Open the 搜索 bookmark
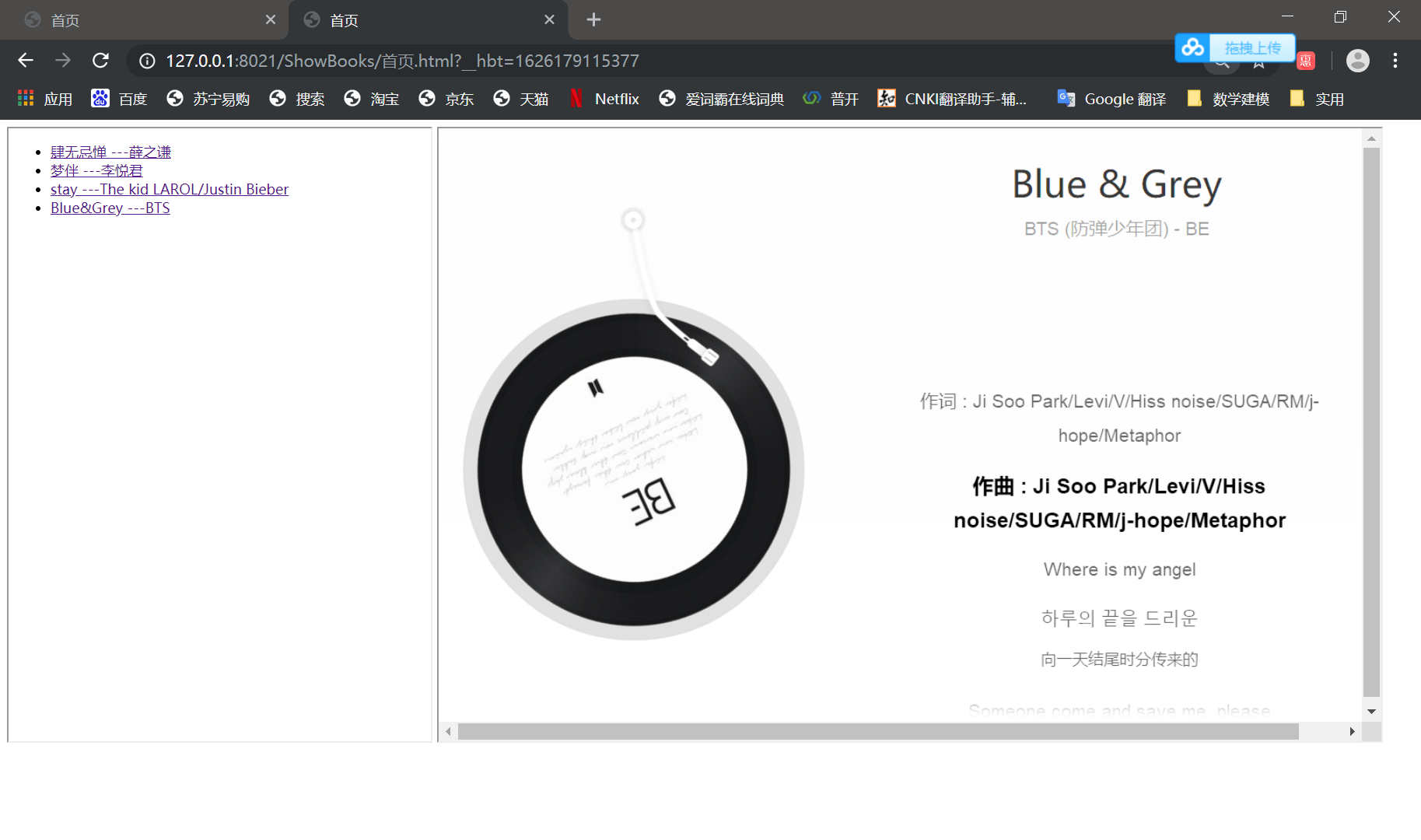This screenshot has width=1421, height=840. point(296,99)
